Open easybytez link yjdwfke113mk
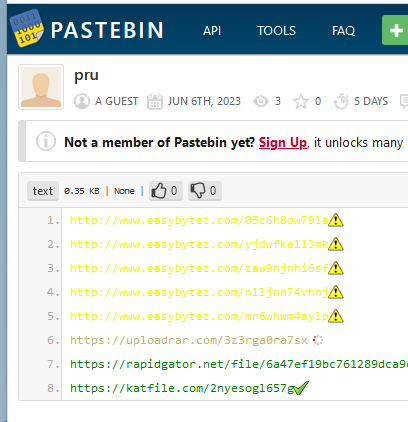Screen dimensions: 408x422 click(199, 244)
